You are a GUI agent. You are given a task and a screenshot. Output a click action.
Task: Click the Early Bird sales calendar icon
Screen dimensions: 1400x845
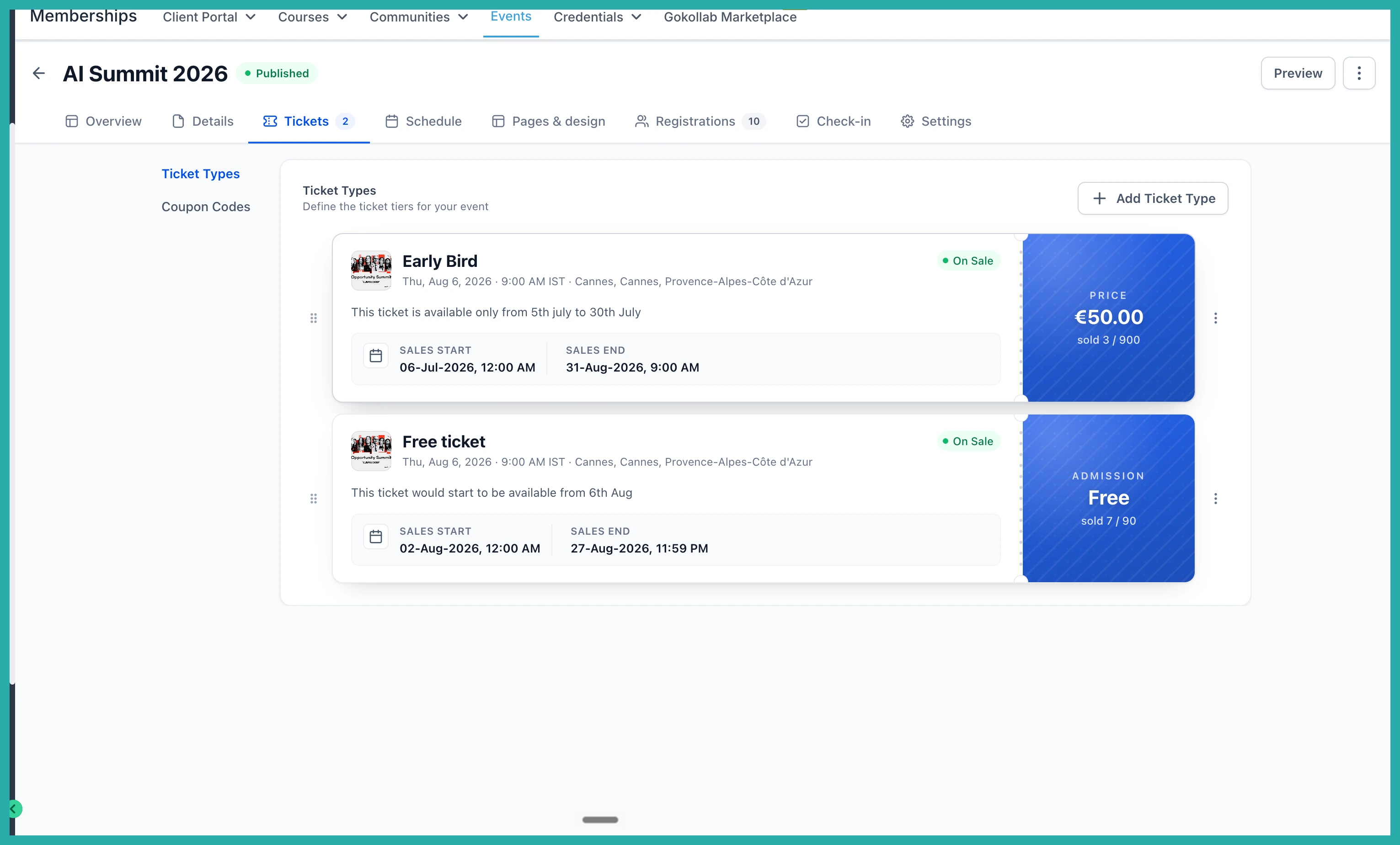tap(375, 356)
